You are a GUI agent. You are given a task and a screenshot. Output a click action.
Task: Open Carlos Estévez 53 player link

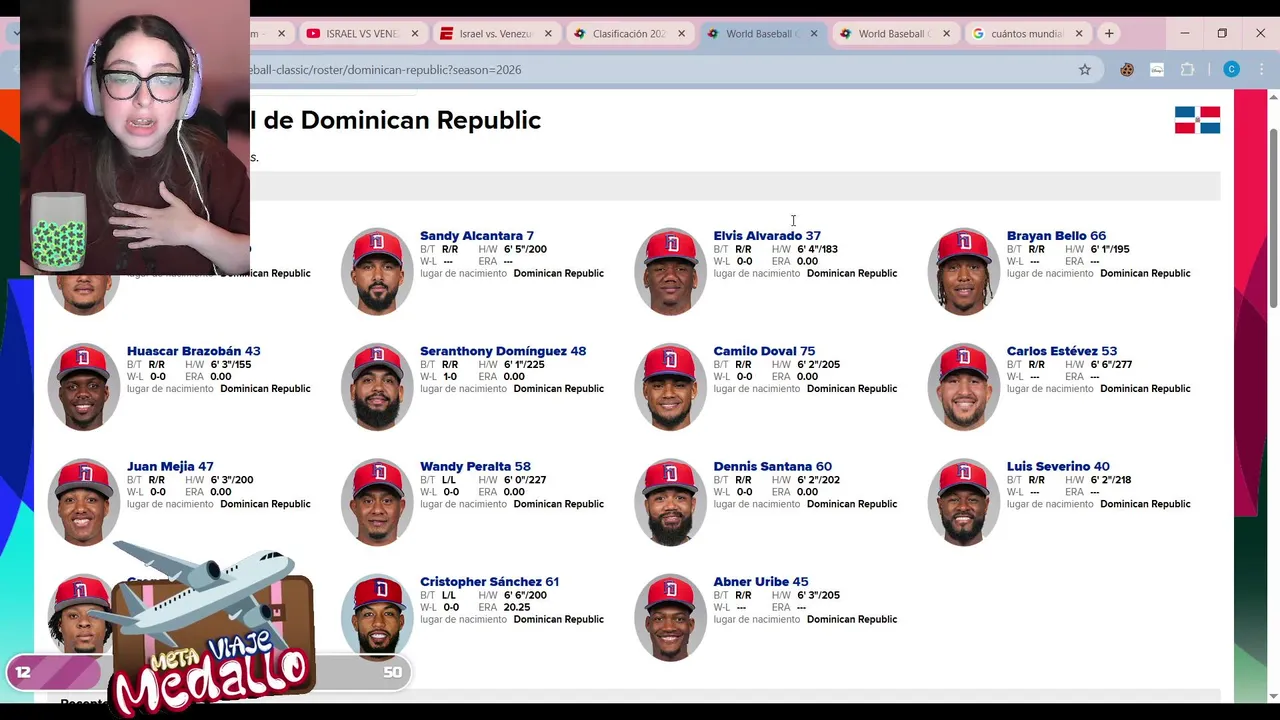coord(1062,351)
